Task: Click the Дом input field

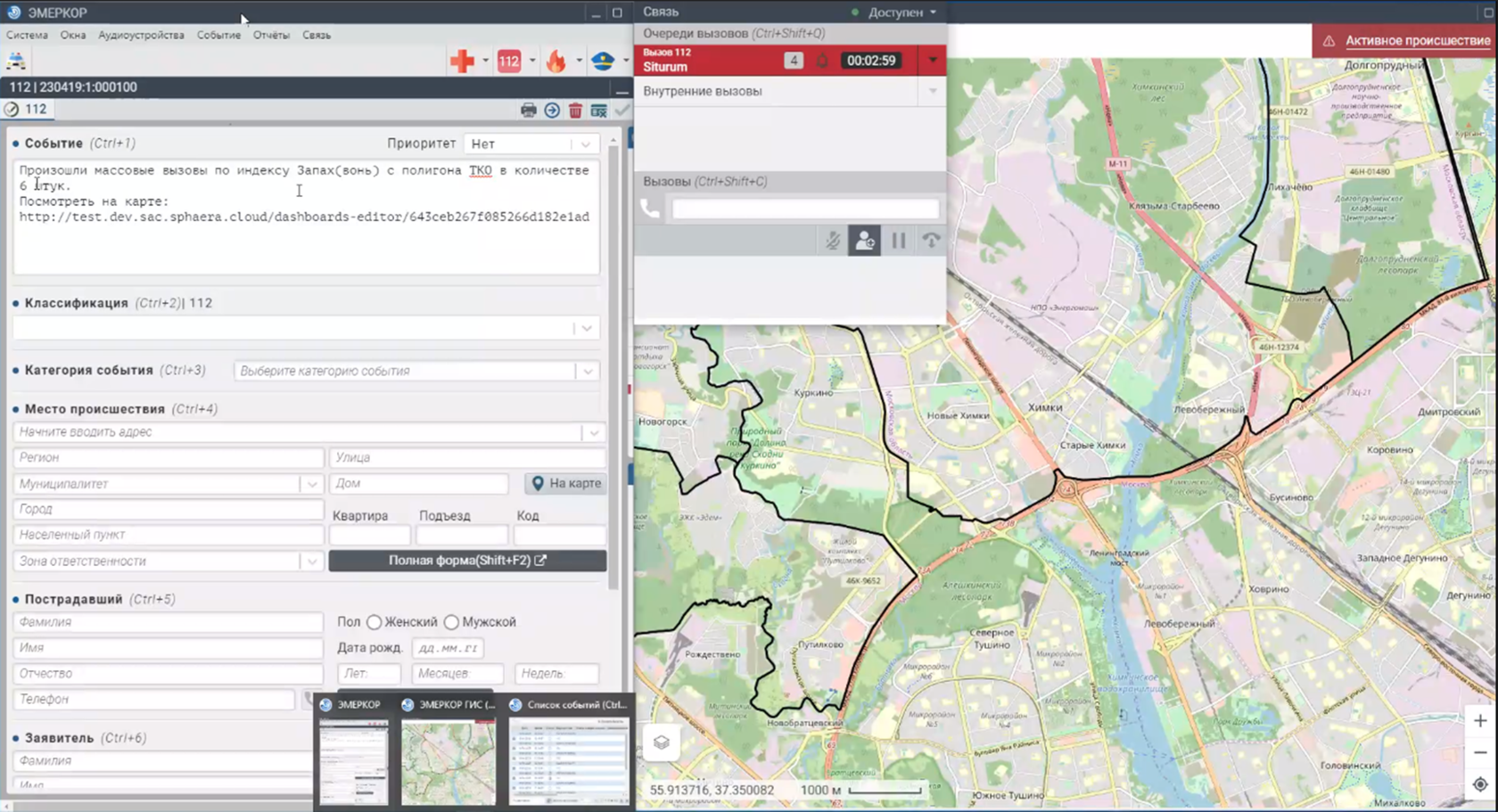Action: pyautogui.click(x=419, y=483)
